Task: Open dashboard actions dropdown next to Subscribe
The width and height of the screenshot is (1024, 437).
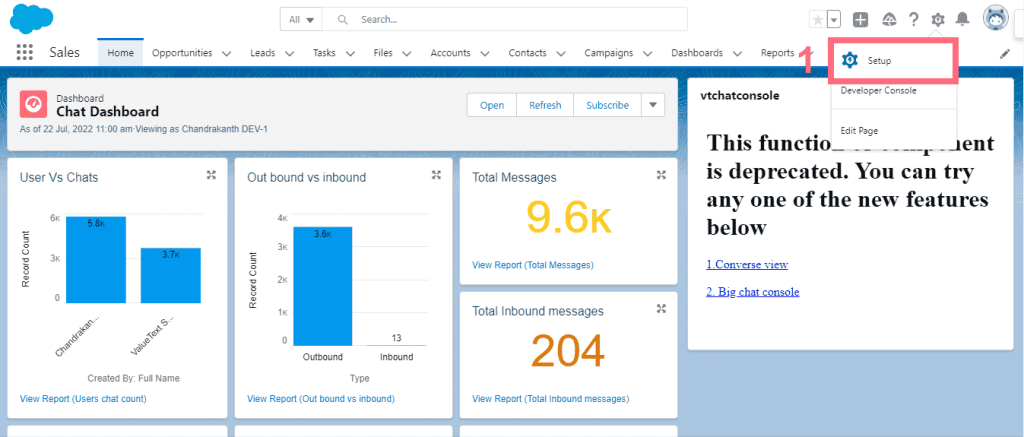Action: coord(652,105)
